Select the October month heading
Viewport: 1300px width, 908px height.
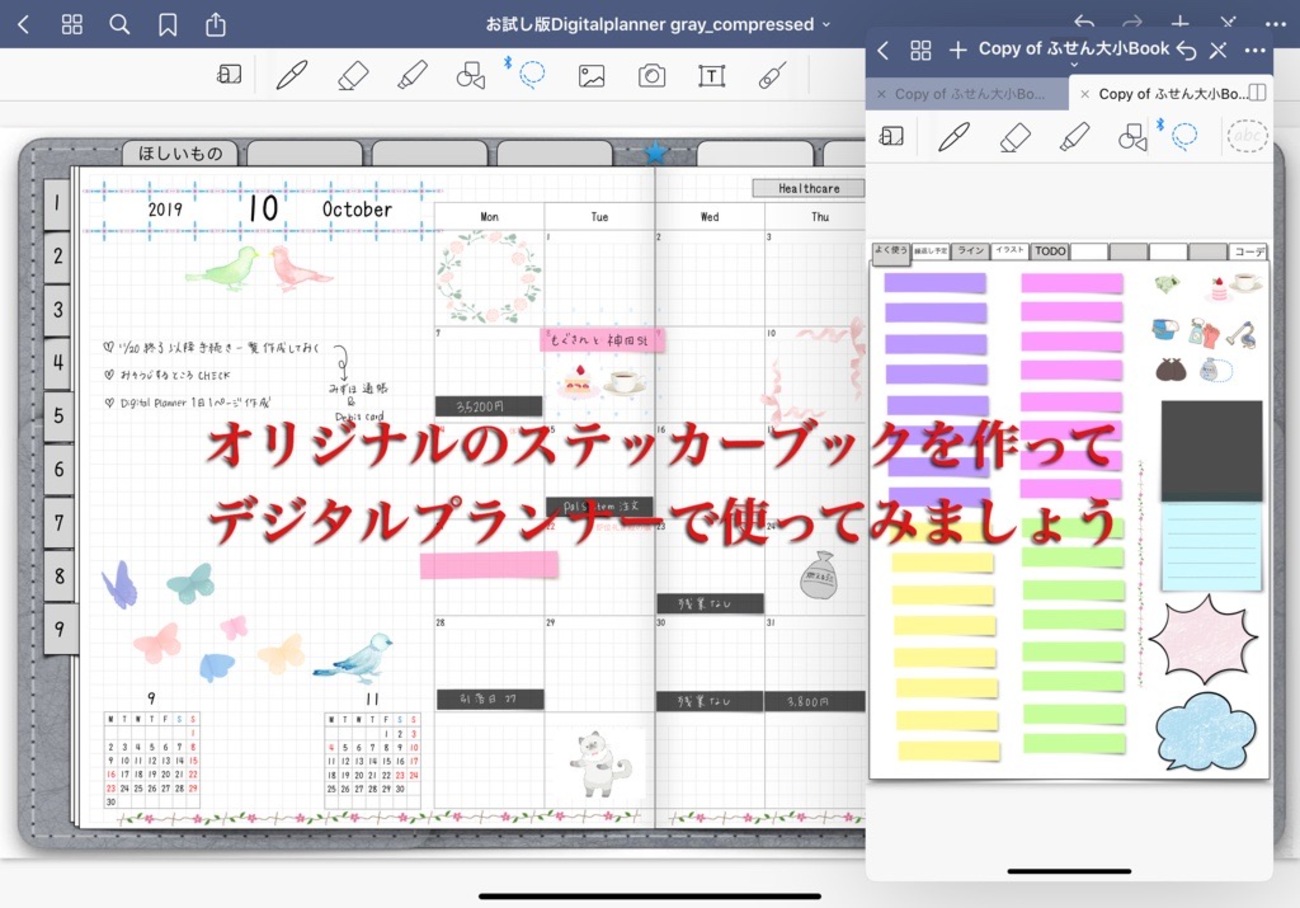(x=357, y=210)
